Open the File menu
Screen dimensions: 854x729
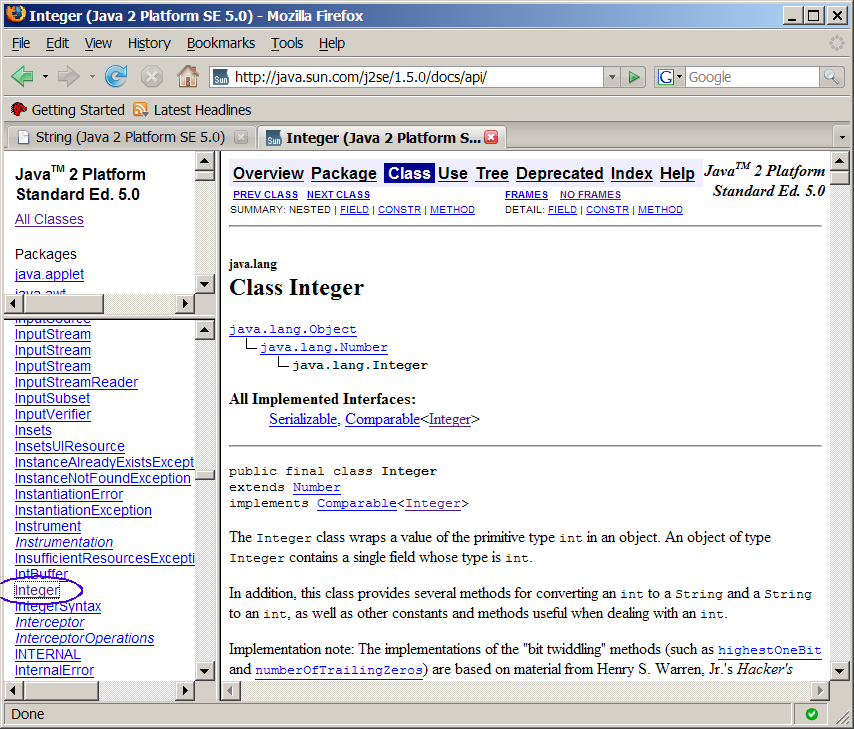[21, 43]
